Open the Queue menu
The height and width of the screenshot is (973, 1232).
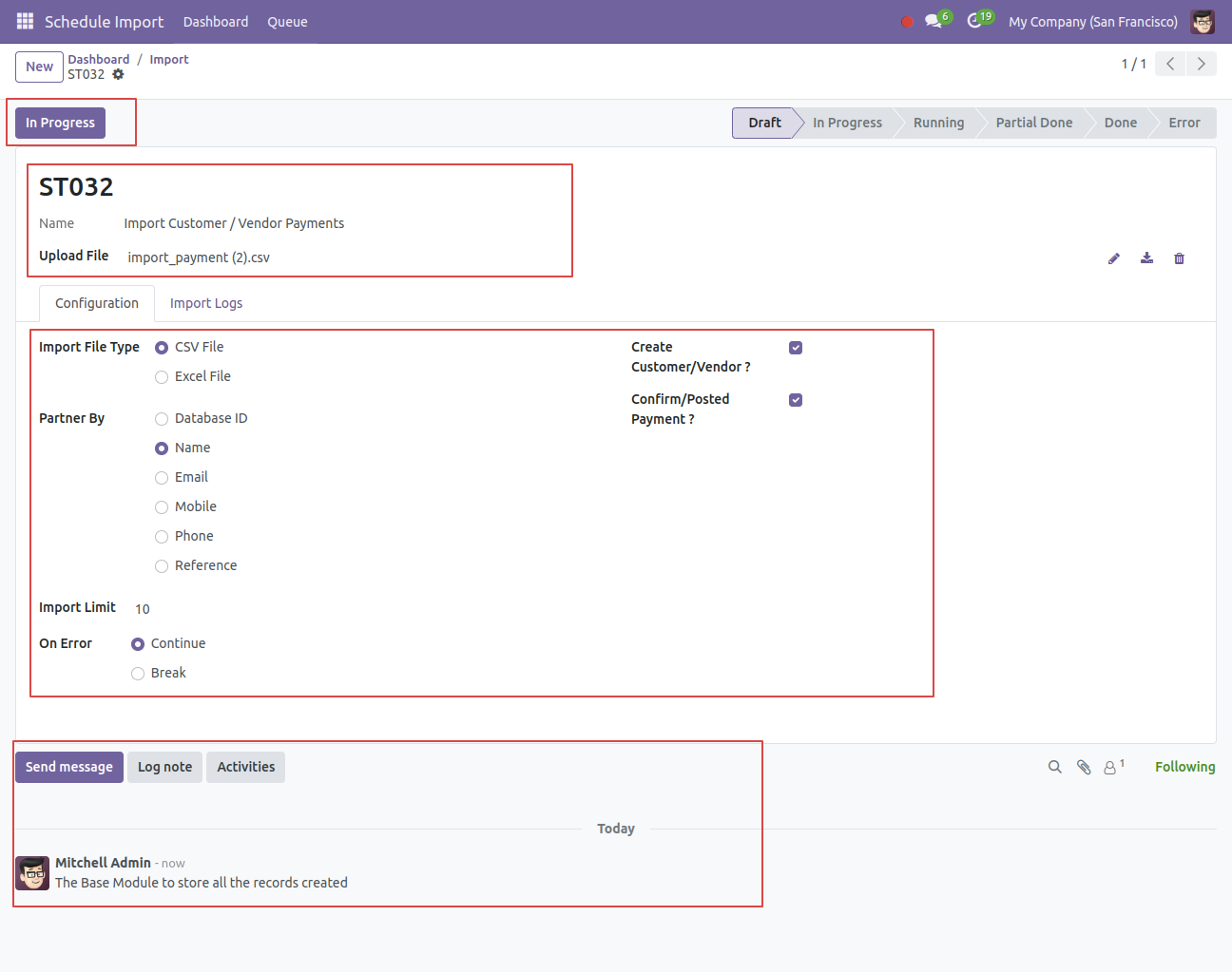[x=287, y=22]
